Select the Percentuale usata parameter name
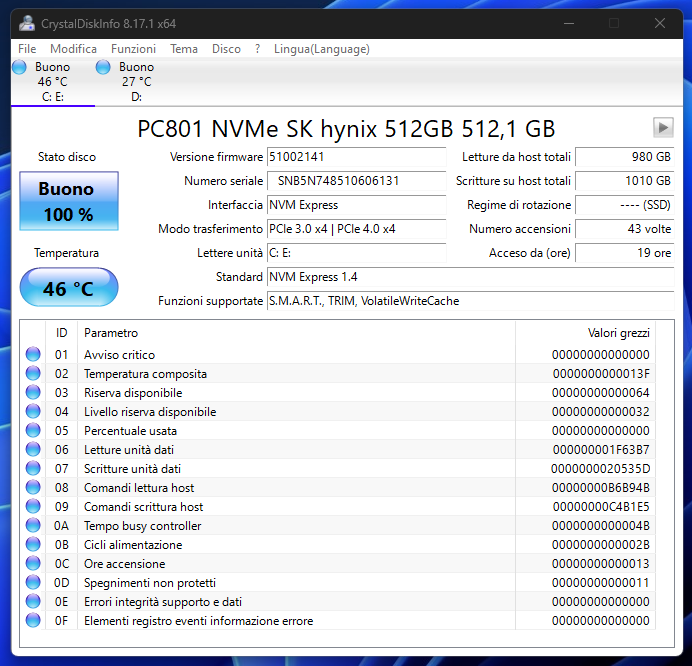The height and width of the screenshot is (666, 692). (130, 431)
